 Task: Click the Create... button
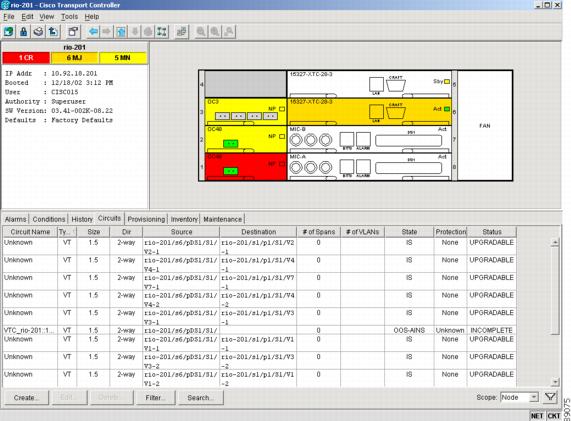(x=26, y=397)
